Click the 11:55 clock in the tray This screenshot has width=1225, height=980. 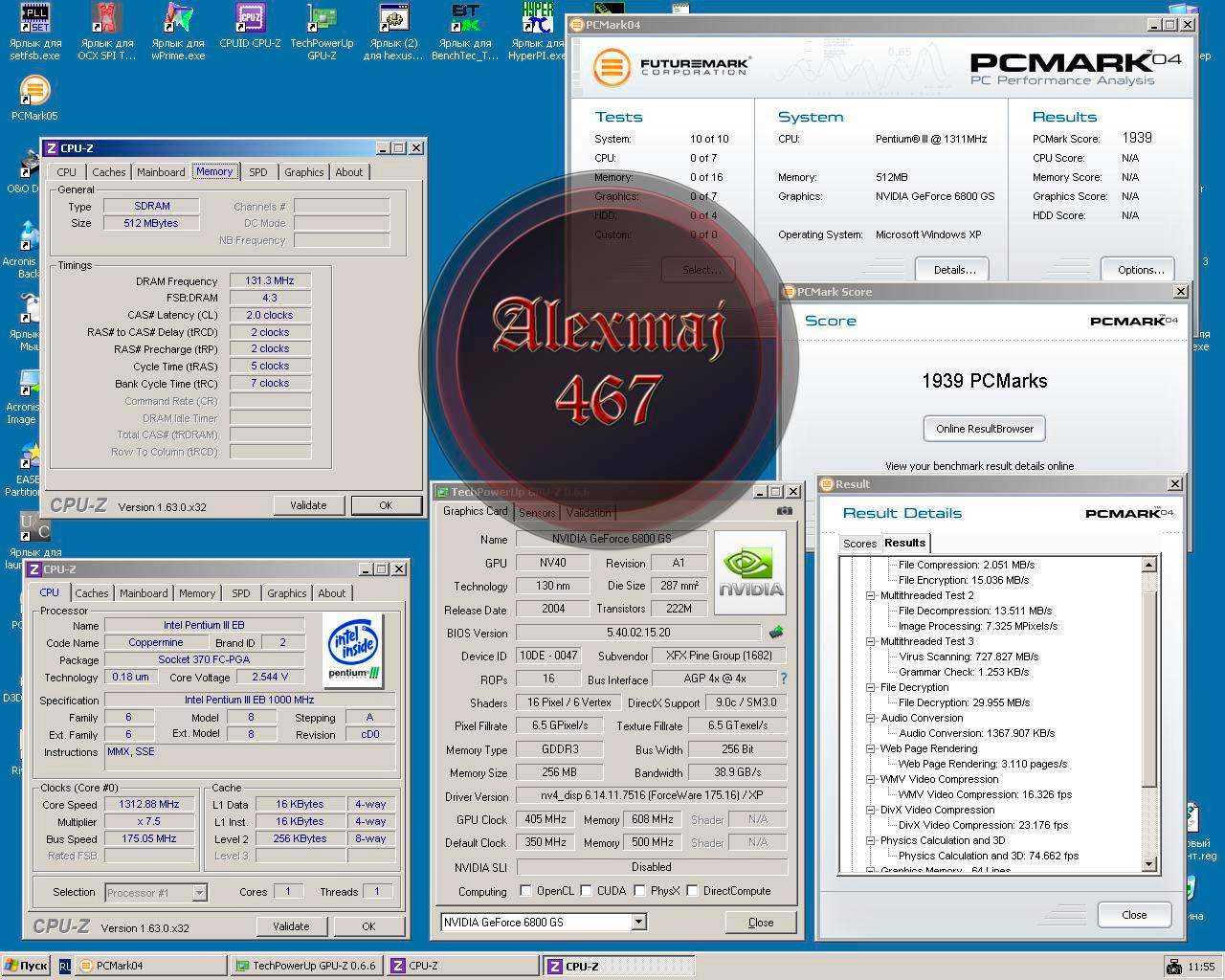pyautogui.click(x=1201, y=967)
